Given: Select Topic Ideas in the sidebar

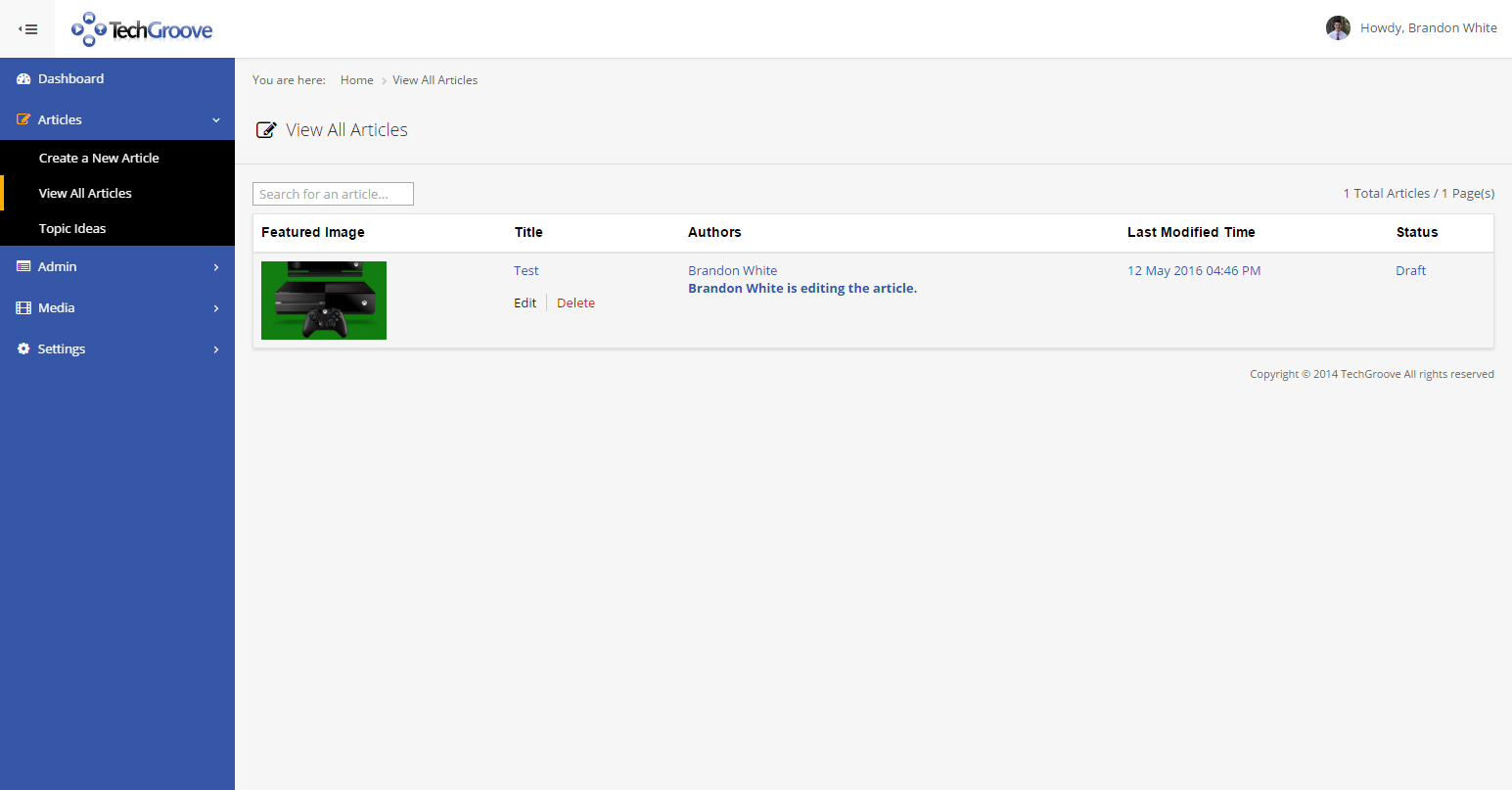Looking at the screenshot, I should pos(72,229).
